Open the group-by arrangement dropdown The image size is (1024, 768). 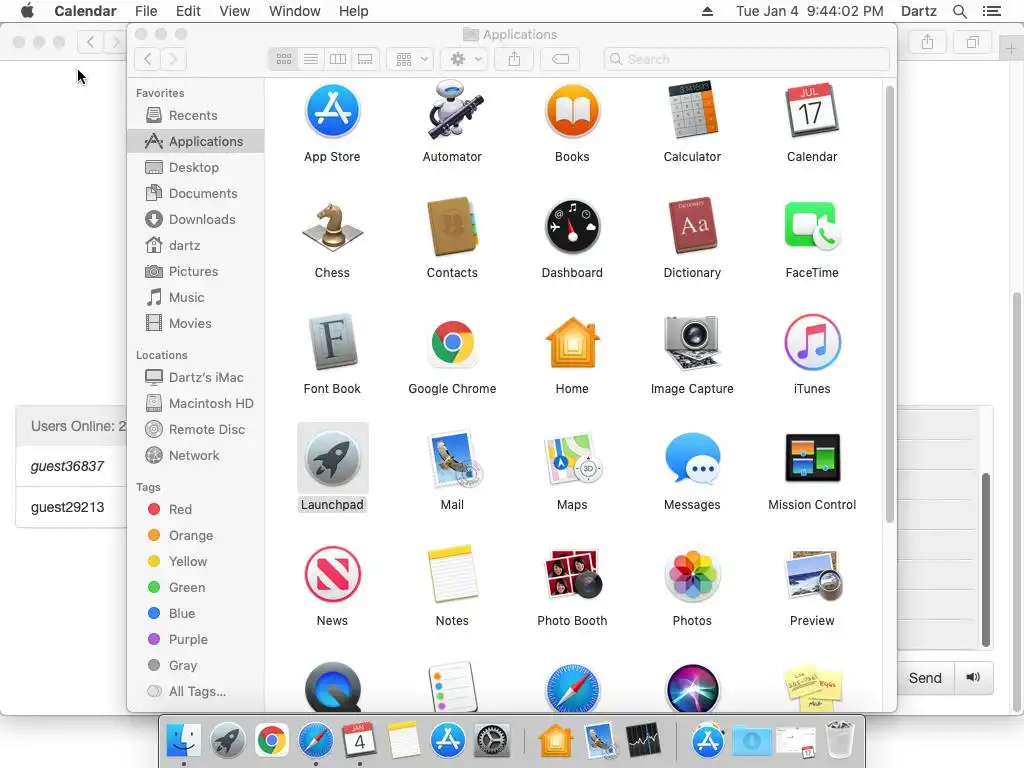410,59
